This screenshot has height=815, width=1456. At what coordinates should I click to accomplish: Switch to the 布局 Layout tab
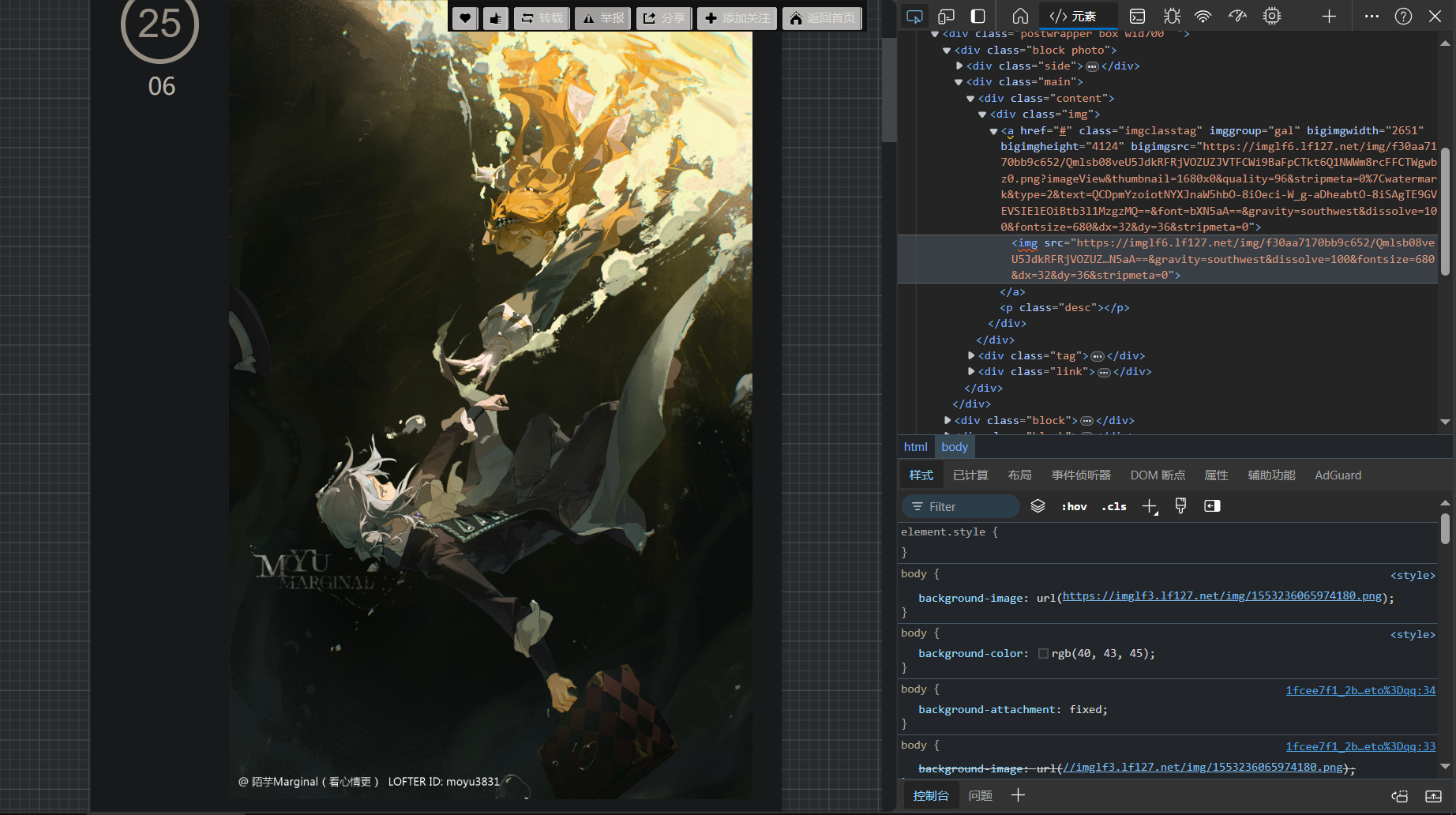1019,475
